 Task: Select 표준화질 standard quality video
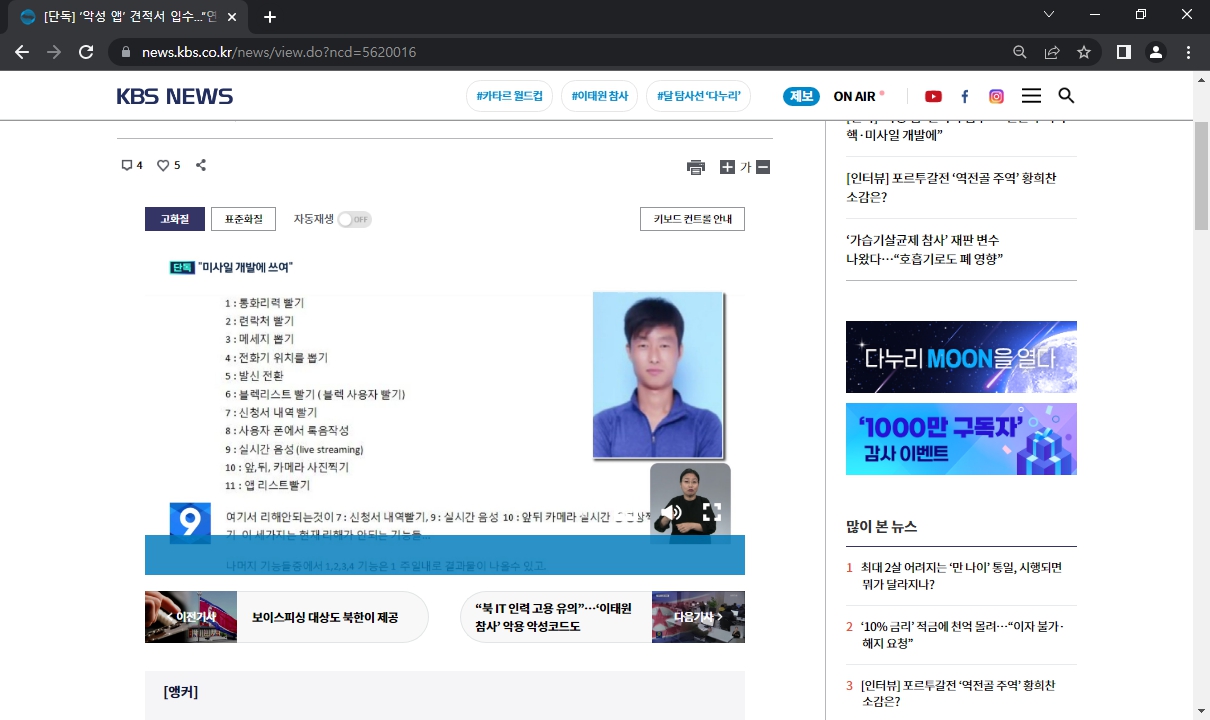[x=243, y=219]
